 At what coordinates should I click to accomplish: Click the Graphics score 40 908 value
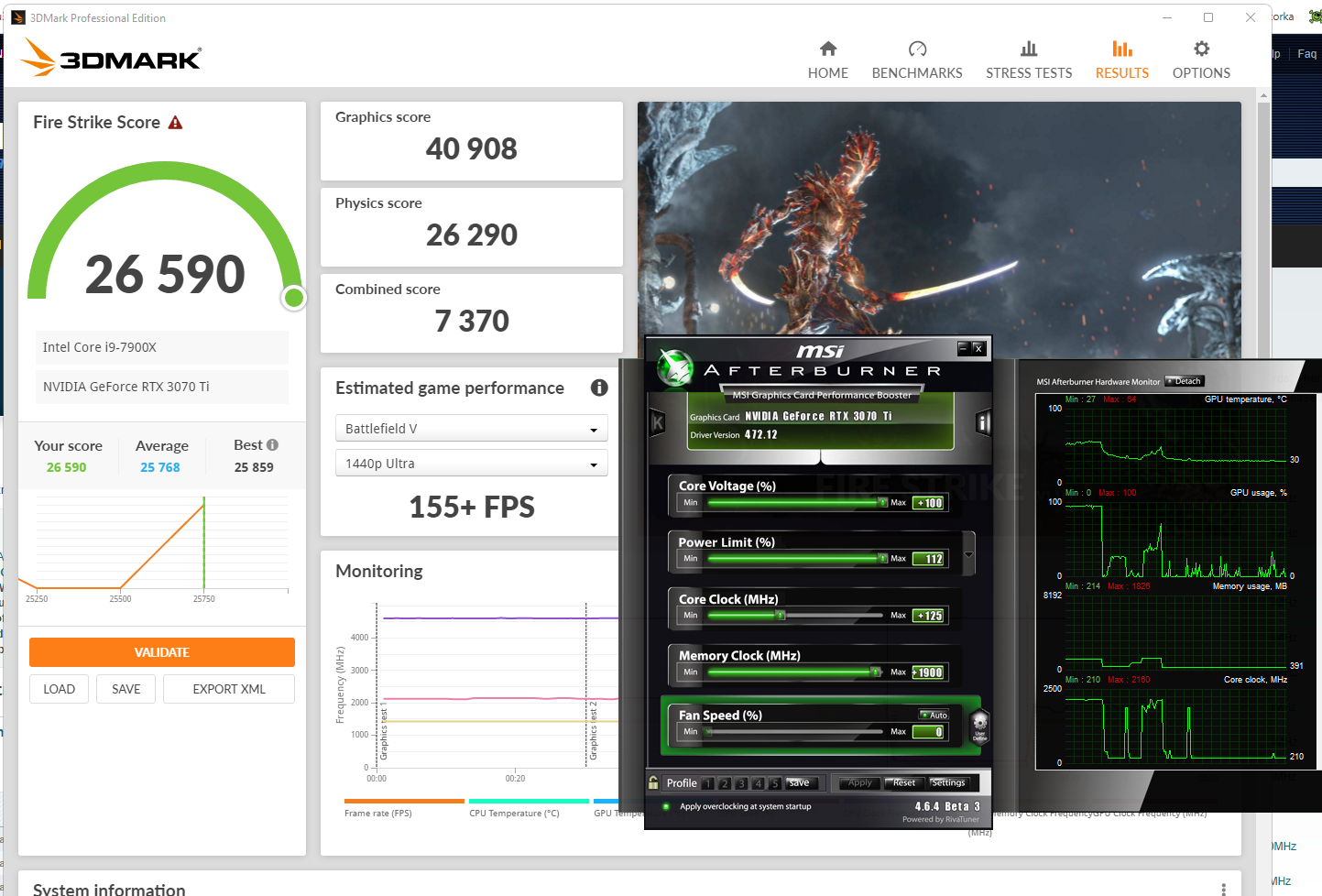coord(472,149)
